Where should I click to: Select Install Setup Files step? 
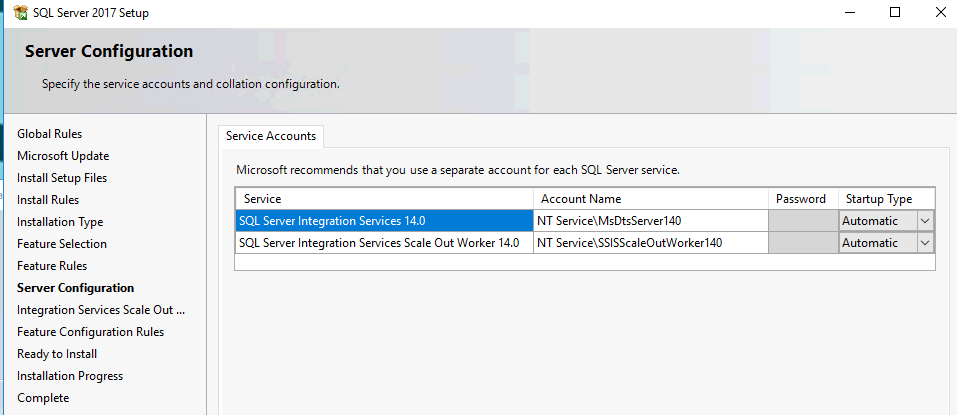pyautogui.click(x=62, y=178)
